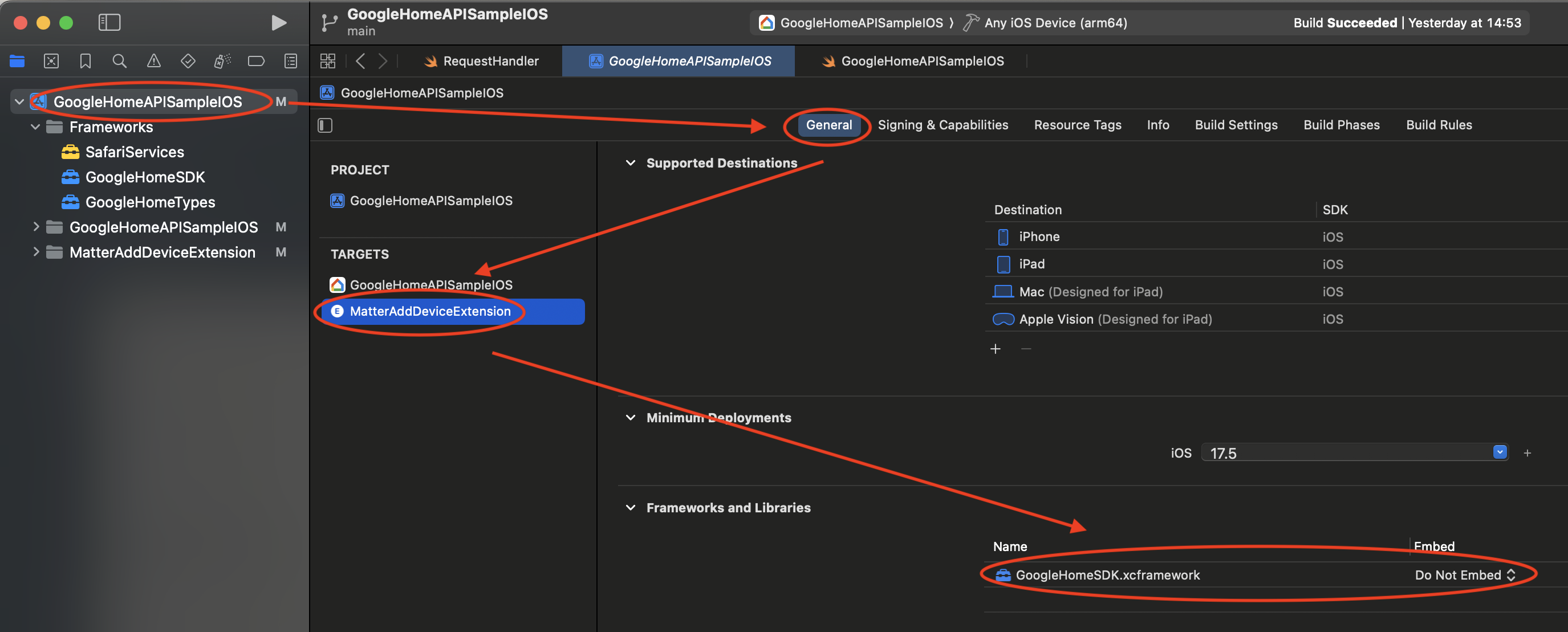Switch to Signing & Capabilities tab
Viewport: 1568px width, 632px height.
(x=943, y=125)
